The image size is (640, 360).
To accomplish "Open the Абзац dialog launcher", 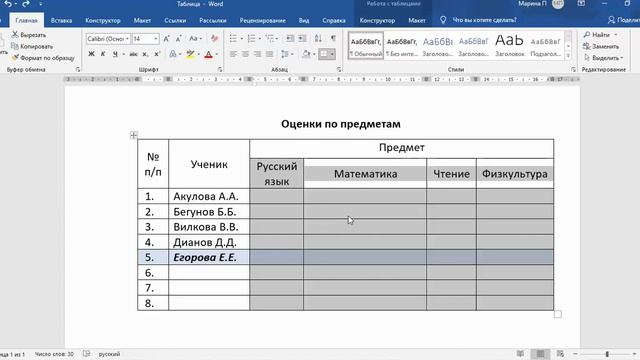I will pyautogui.click(x=339, y=70).
